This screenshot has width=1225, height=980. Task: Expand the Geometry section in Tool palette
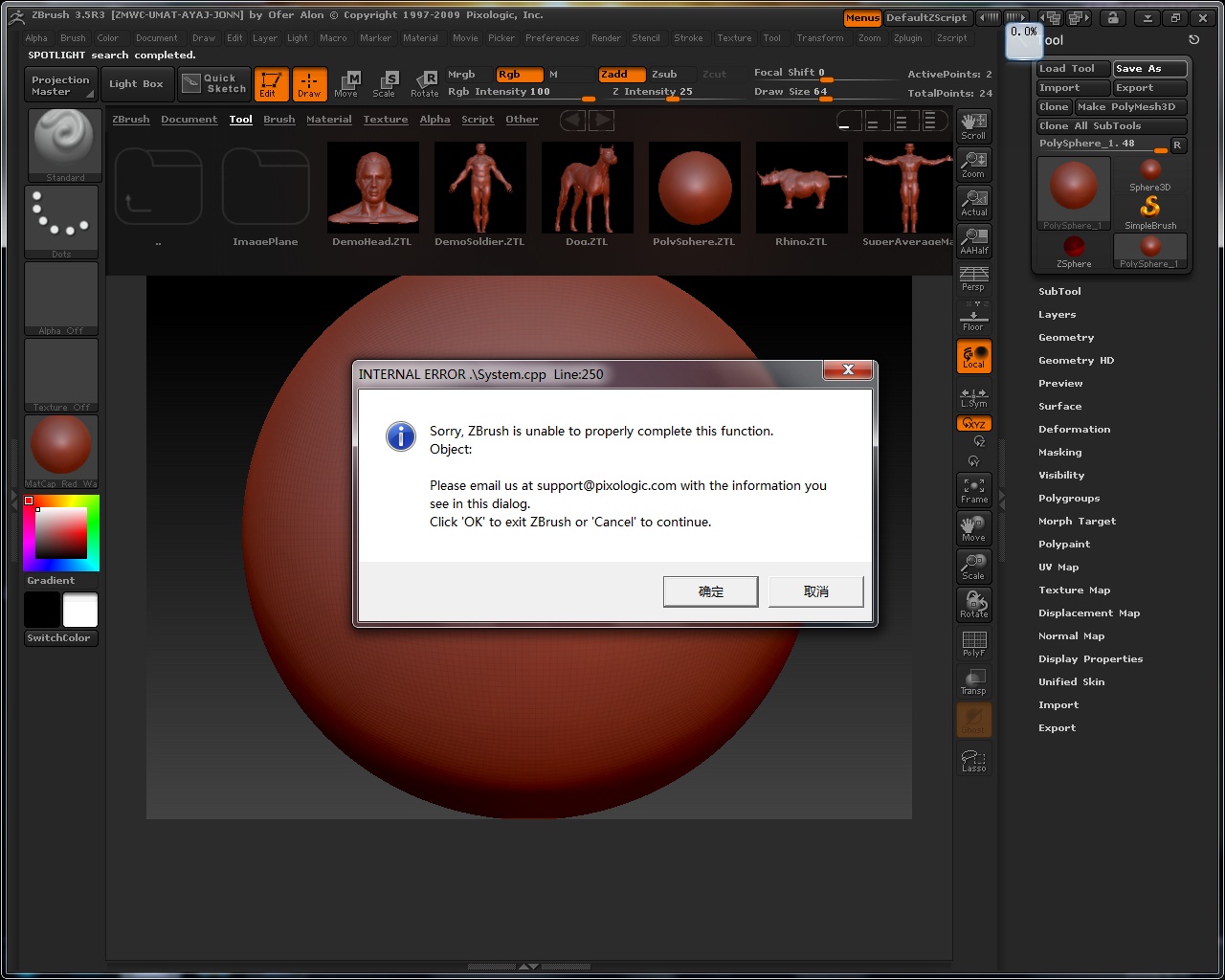point(1066,337)
